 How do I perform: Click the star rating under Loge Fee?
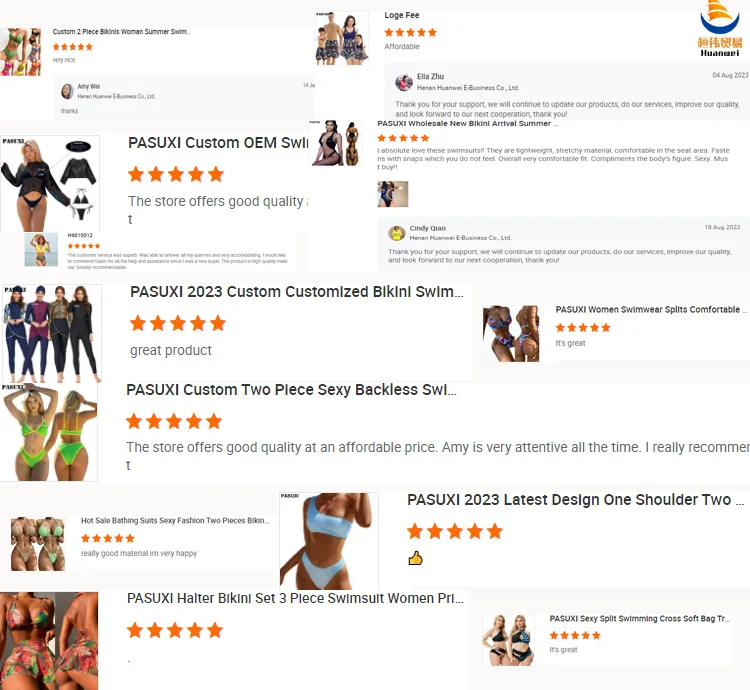pos(410,33)
